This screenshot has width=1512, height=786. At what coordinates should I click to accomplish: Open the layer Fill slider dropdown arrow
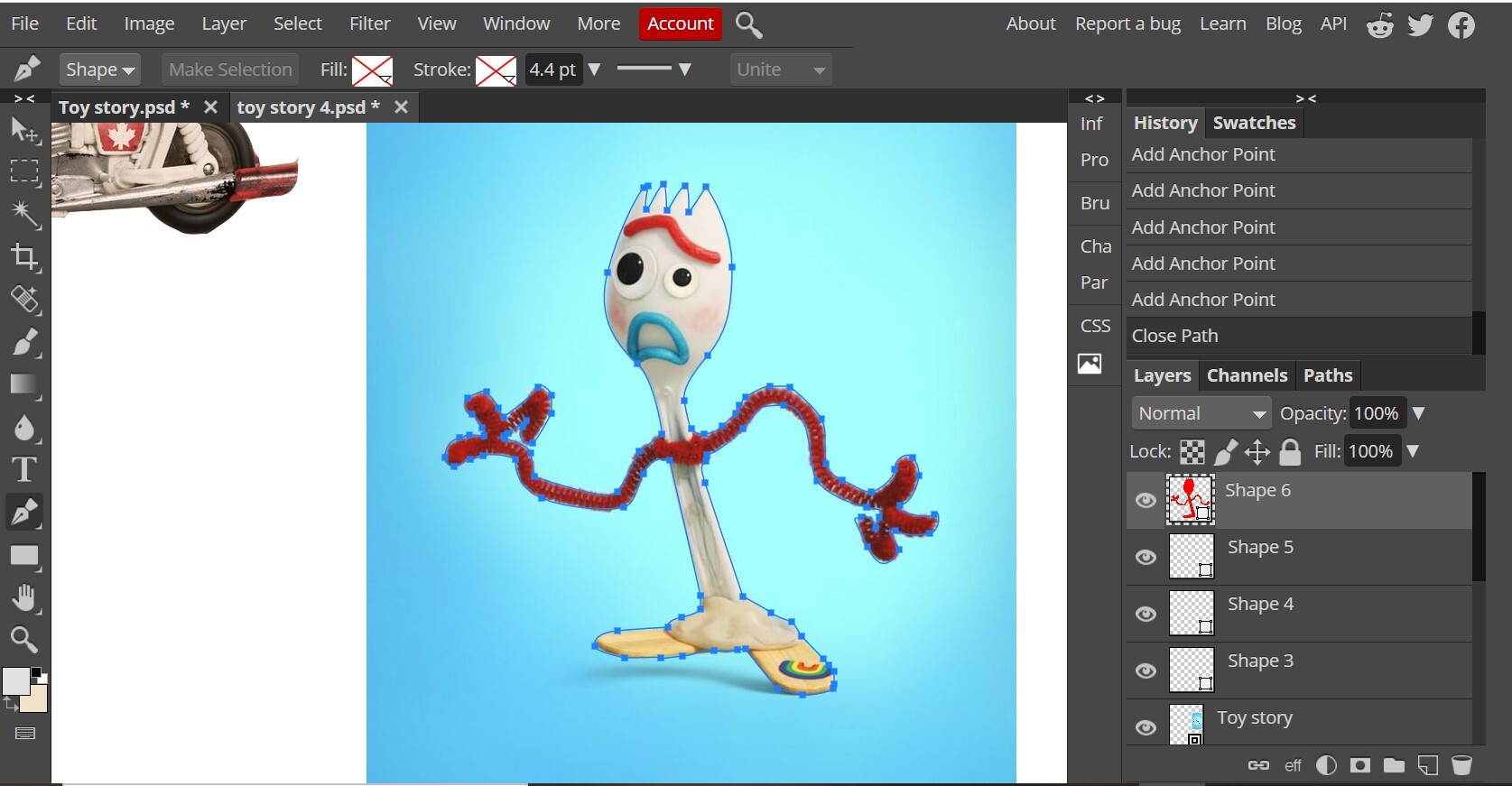pos(1413,451)
